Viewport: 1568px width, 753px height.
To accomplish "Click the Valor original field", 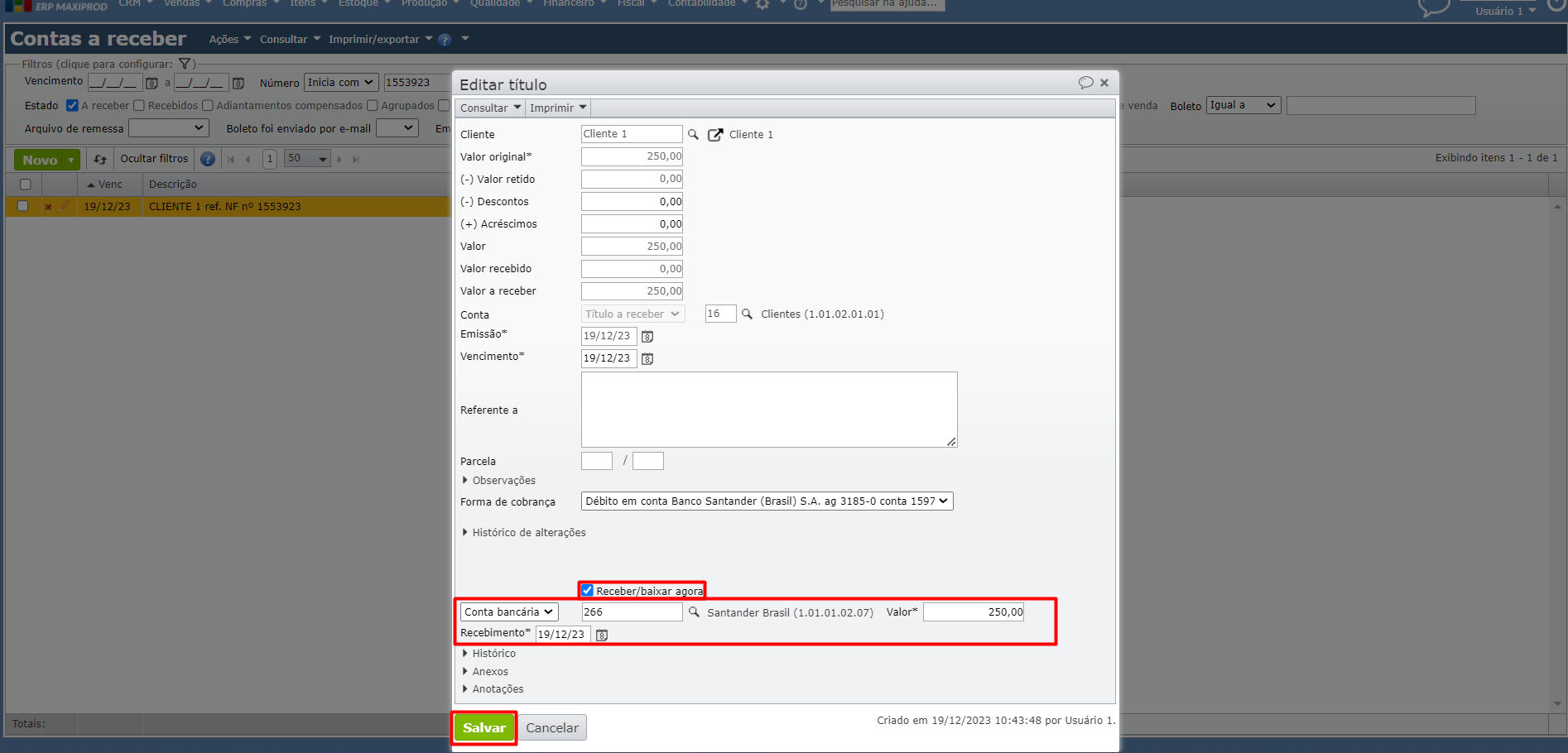I will [x=632, y=156].
